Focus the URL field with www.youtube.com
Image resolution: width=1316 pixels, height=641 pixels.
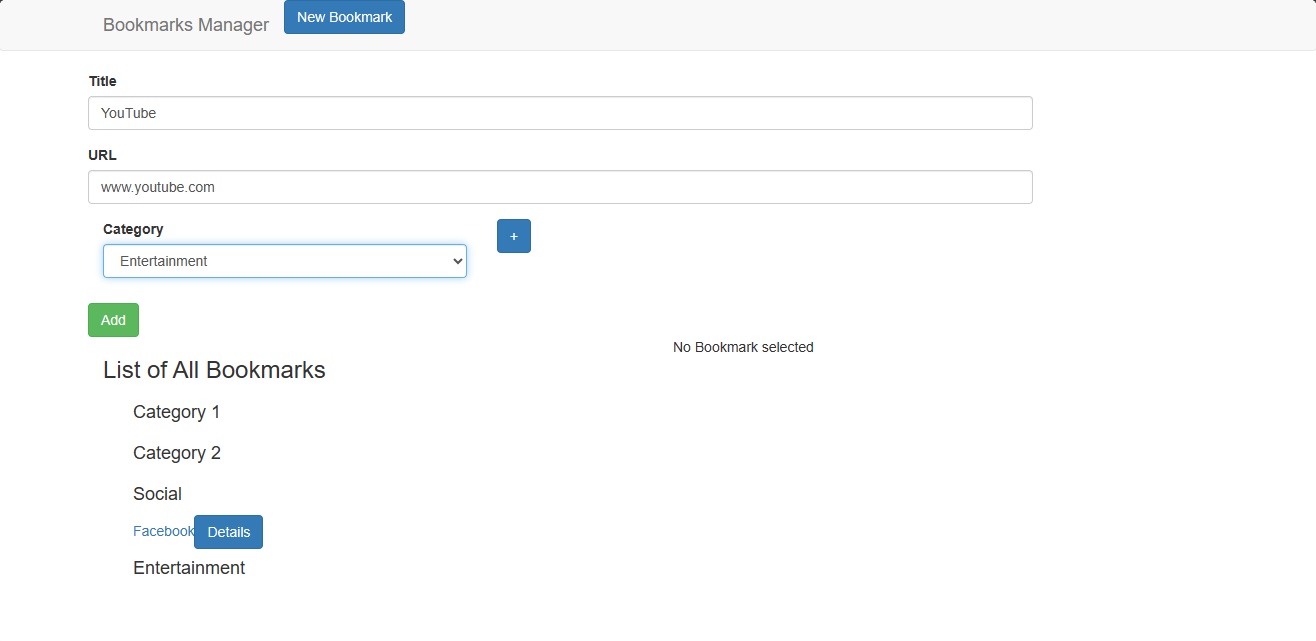[x=560, y=187]
